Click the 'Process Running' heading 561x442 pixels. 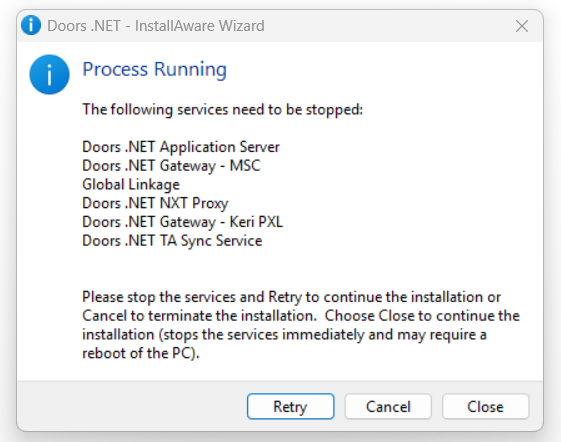coord(155,69)
